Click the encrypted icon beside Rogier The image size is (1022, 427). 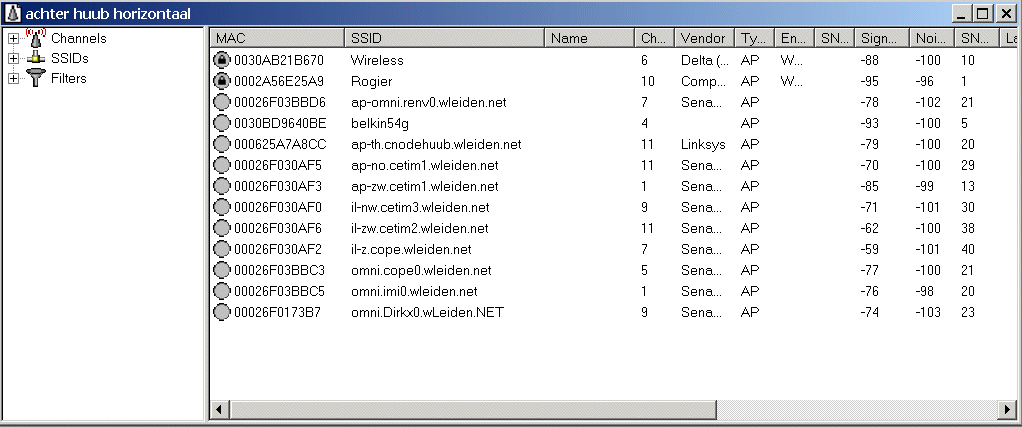(222, 81)
